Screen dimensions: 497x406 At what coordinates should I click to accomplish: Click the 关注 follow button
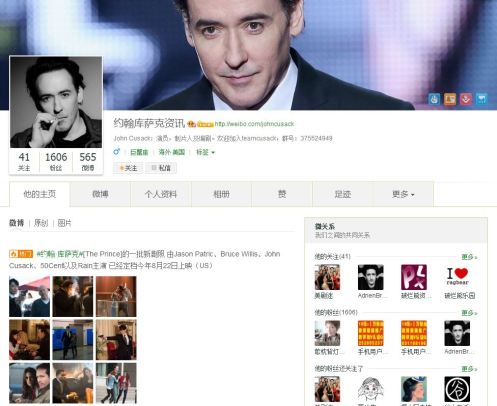tap(128, 168)
